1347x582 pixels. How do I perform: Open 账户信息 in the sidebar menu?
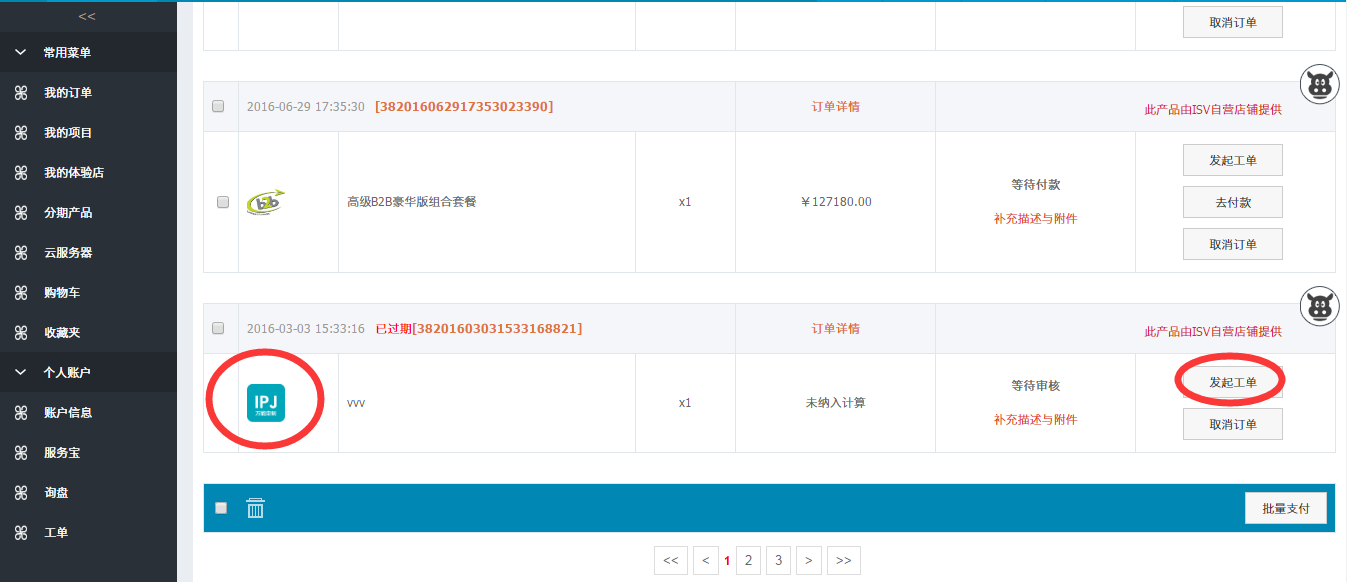coord(68,413)
